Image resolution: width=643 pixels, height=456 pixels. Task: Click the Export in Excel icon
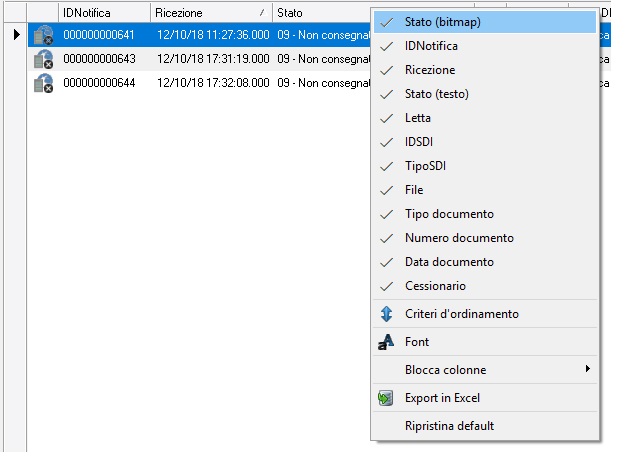(x=386, y=398)
